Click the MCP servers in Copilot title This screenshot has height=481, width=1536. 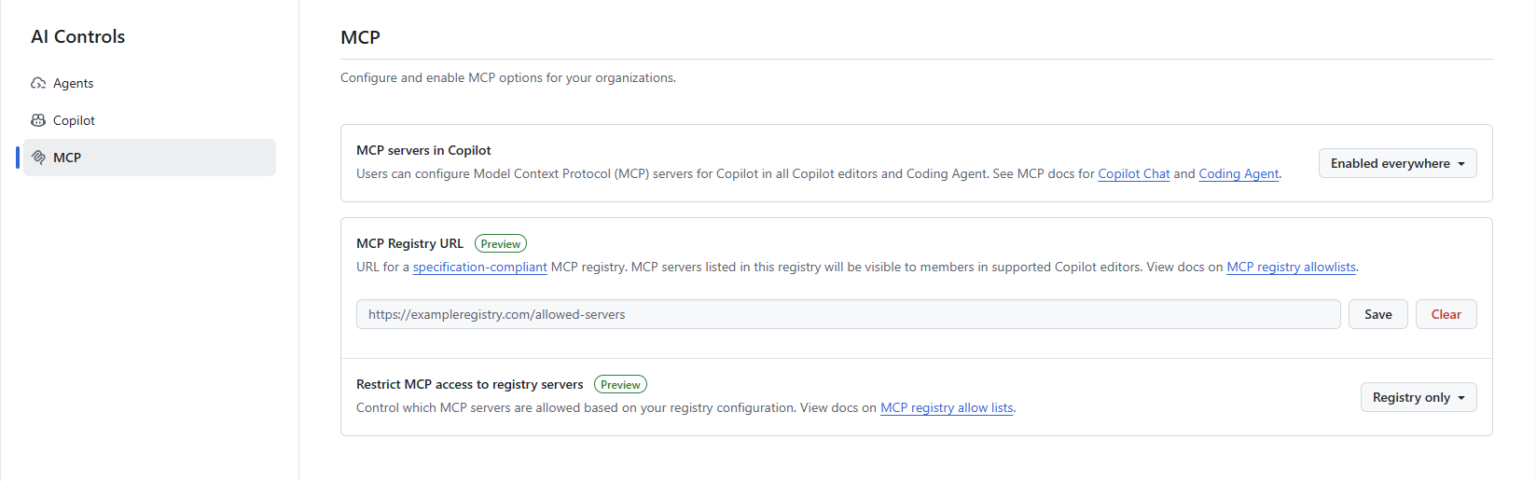(424, 151)
